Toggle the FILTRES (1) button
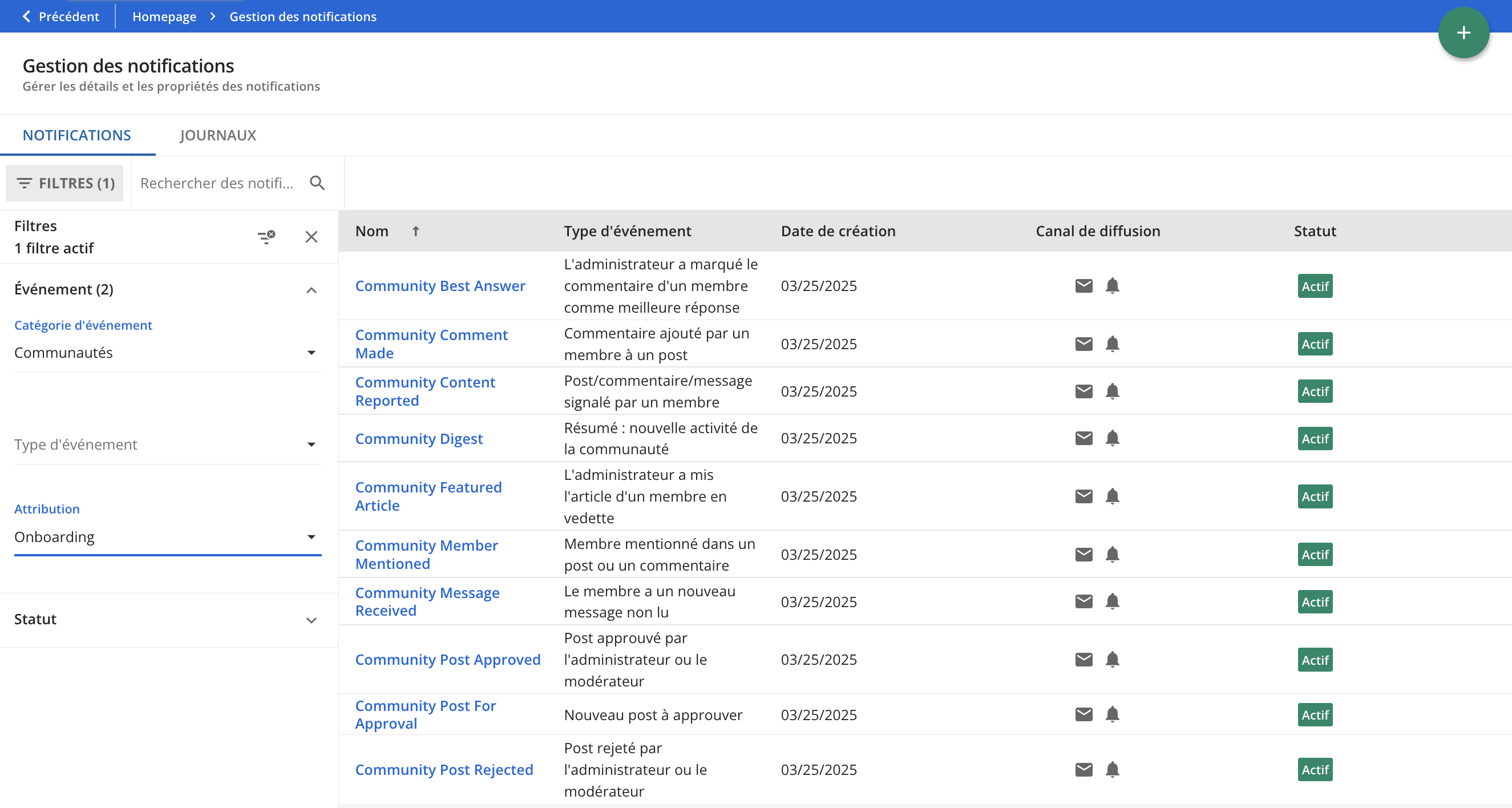The height and width of the screenshot is (808, 1512). coord(64,183)
